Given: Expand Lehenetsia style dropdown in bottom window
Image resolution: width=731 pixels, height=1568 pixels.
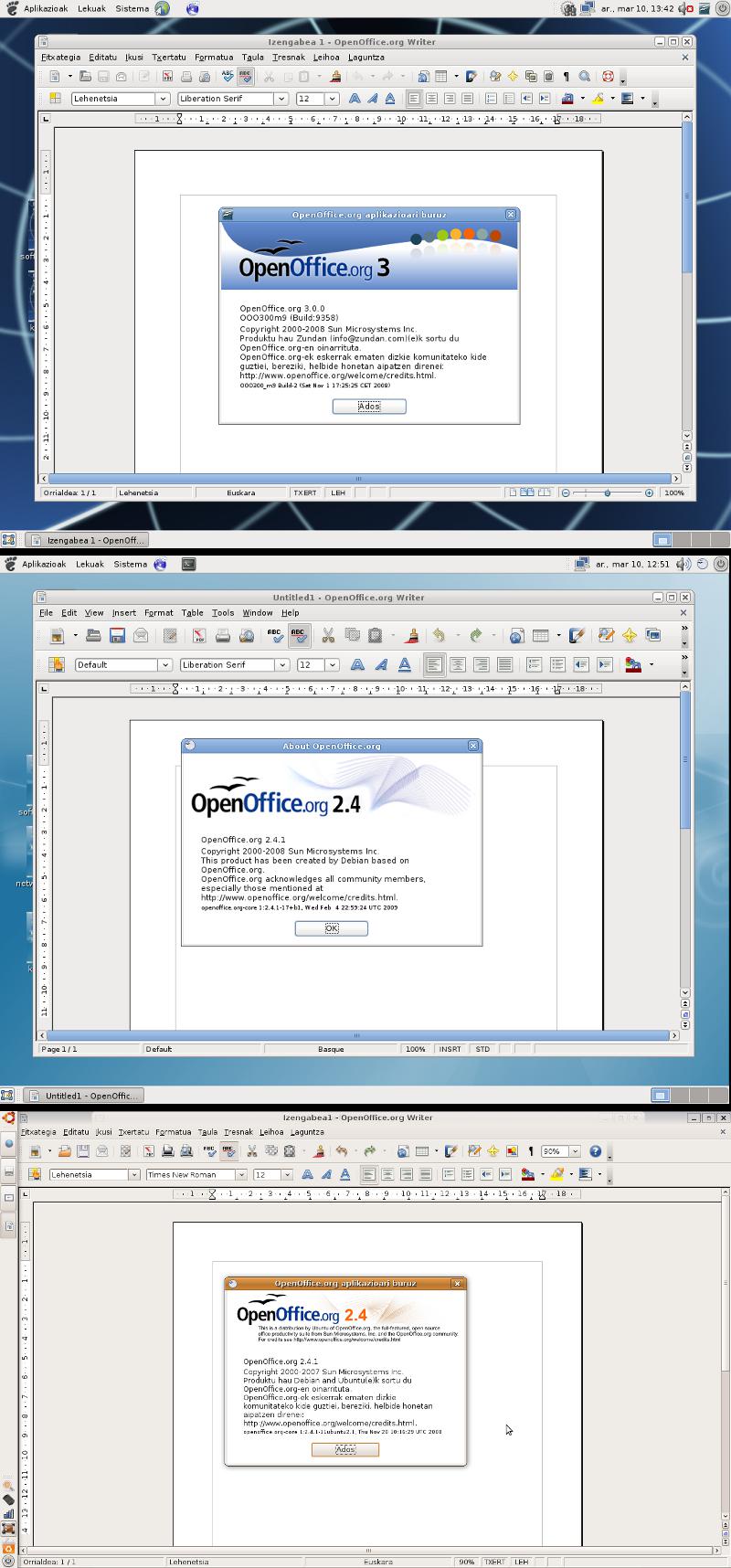Looking at the screenshot, I should (x=134, y=1175).
